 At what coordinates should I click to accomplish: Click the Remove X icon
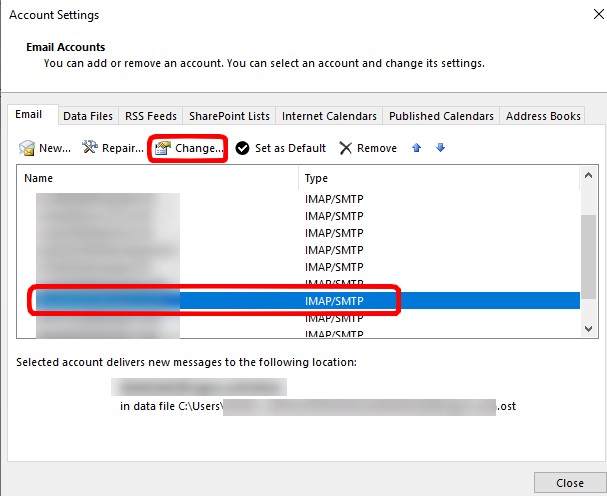coord(345,148)
